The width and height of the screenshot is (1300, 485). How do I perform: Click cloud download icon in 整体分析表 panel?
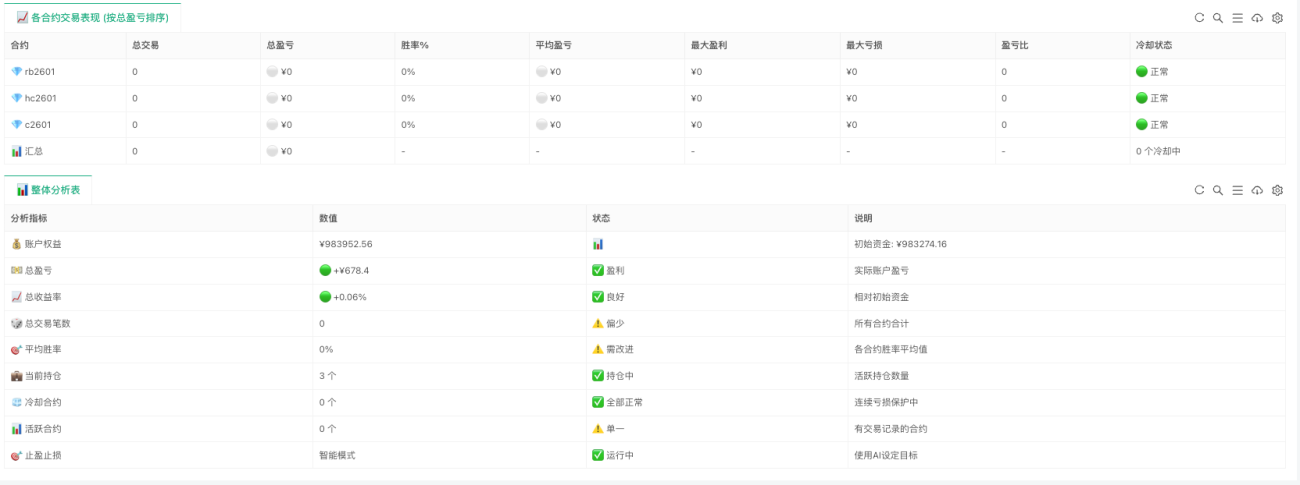[1257, 190]
